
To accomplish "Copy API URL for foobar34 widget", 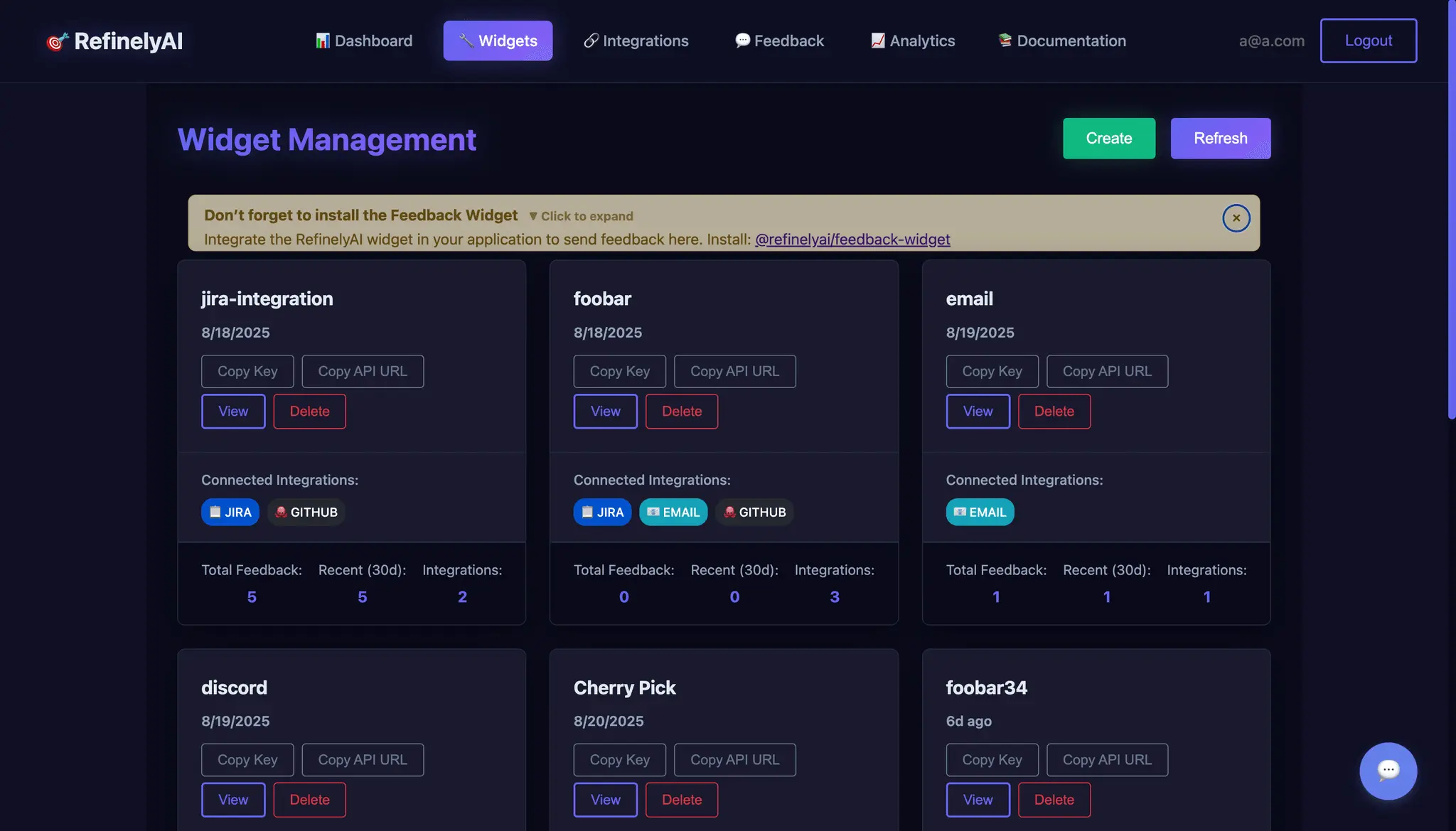I will tap(1107, 760).
